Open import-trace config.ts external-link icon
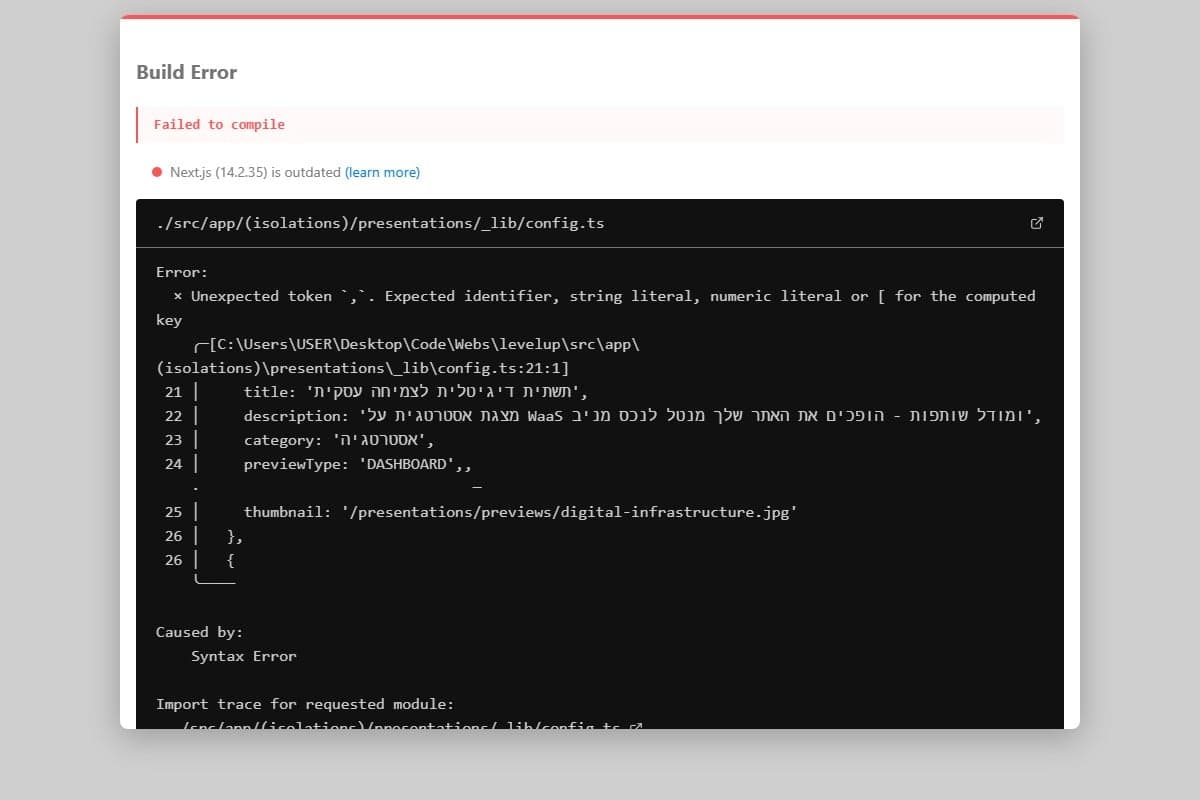This screenshot has height=800, width=1200. coord(635,727)
